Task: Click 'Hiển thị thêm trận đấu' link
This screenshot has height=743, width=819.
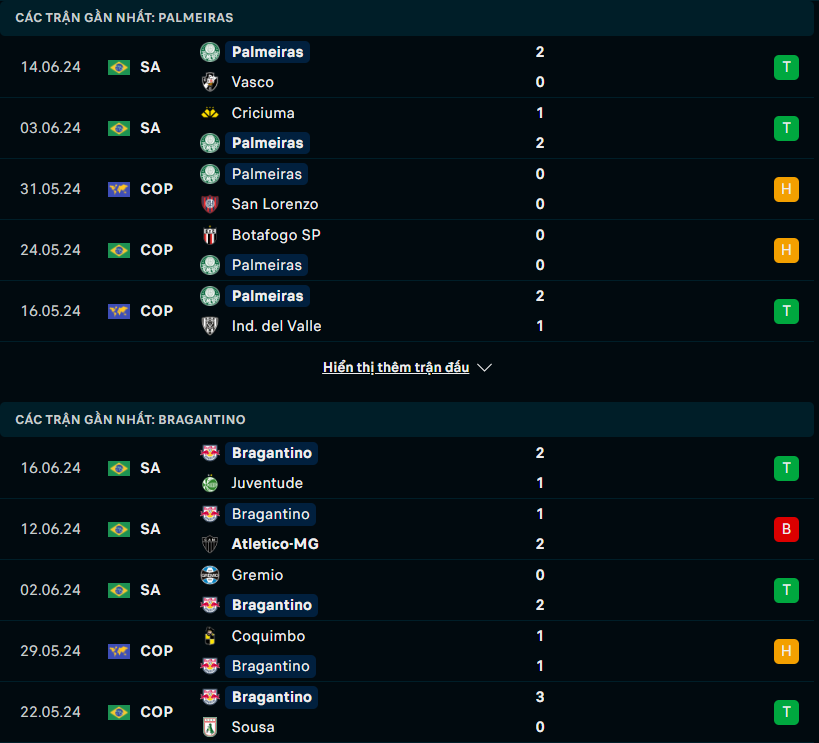Action: pos(396,367)
